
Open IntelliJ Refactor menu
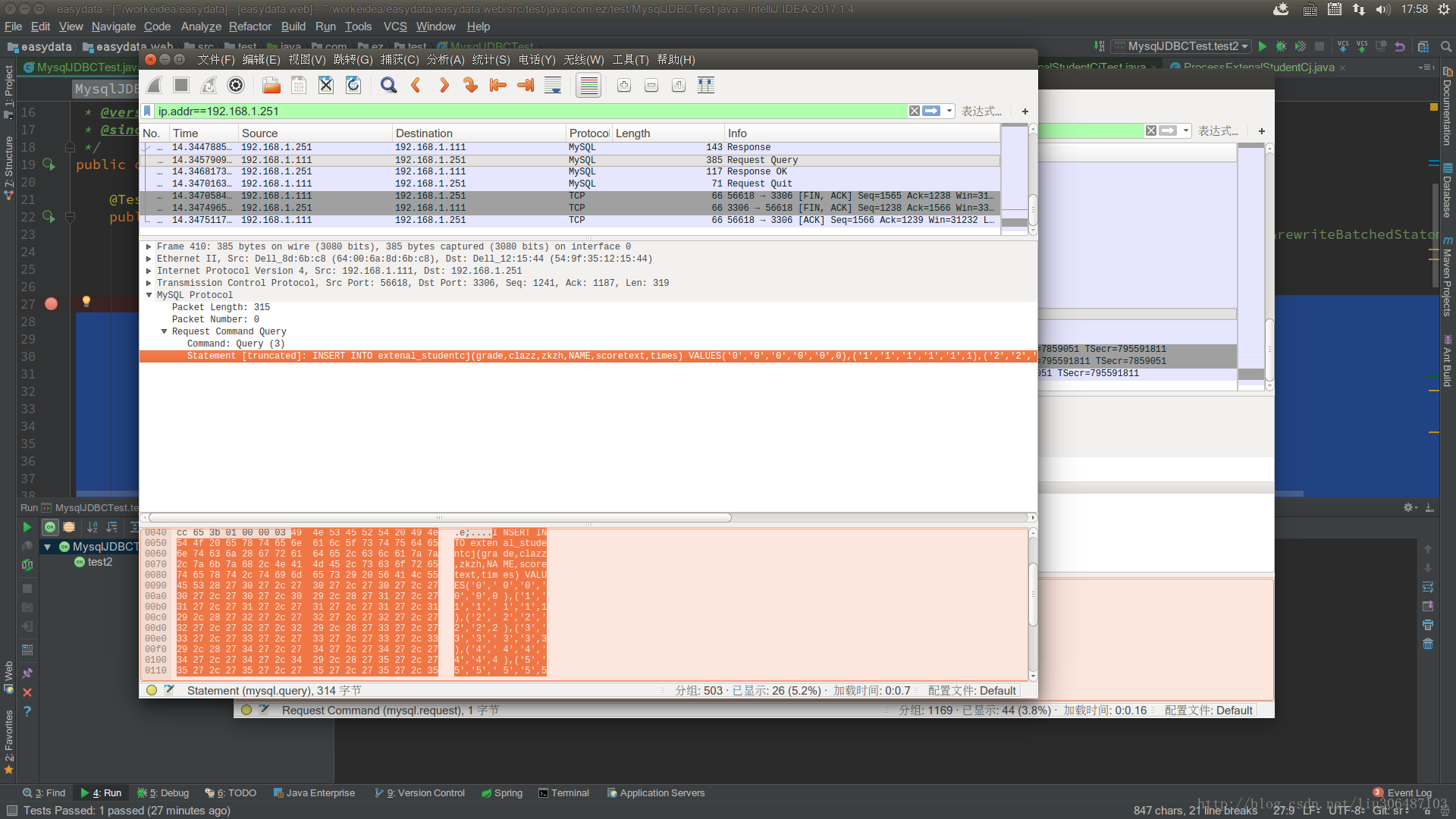(x=250, y=27)
